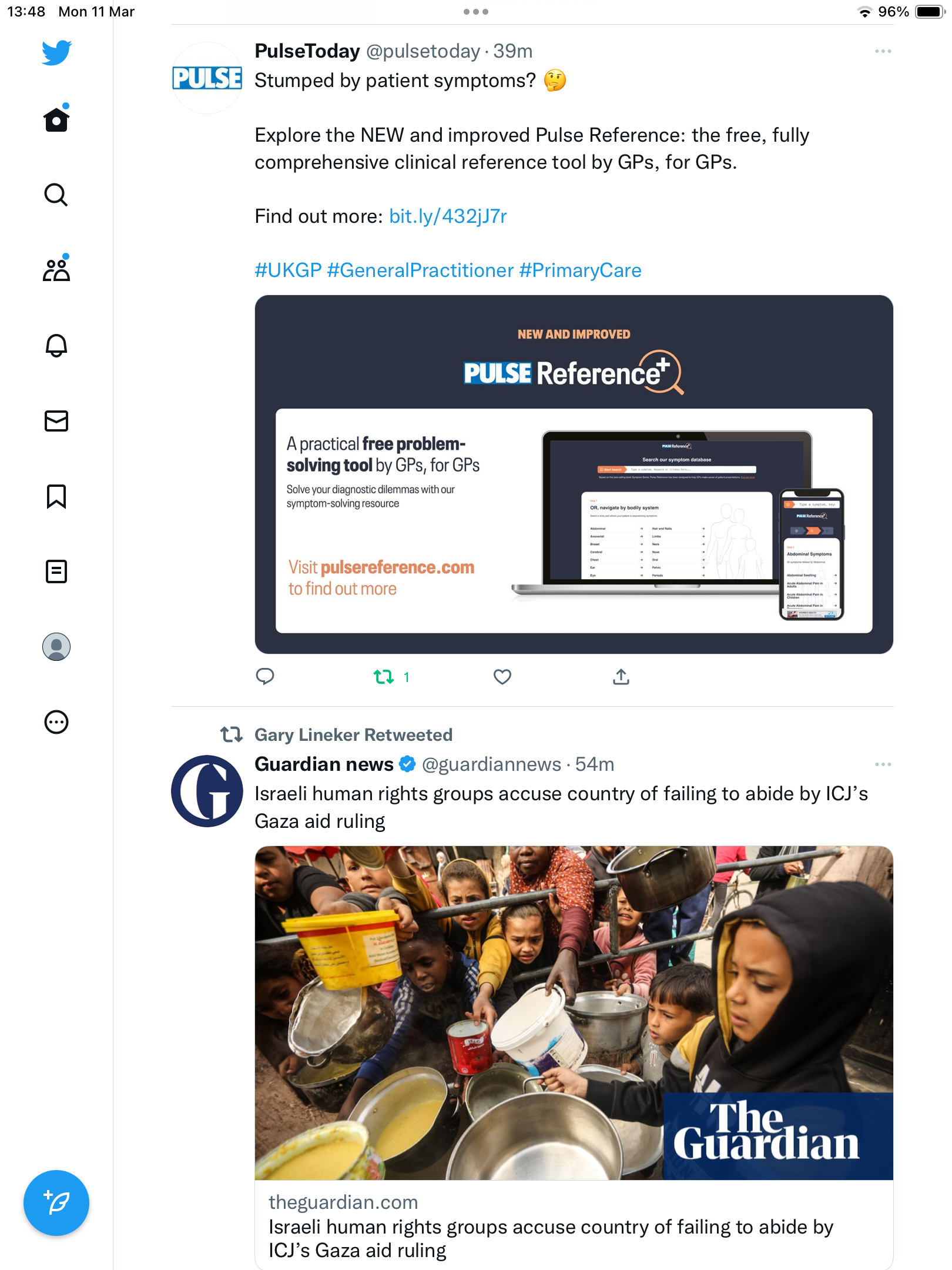
Task: Toggle like on the PulseToday tweet
Action: click(x=502, y=677)
